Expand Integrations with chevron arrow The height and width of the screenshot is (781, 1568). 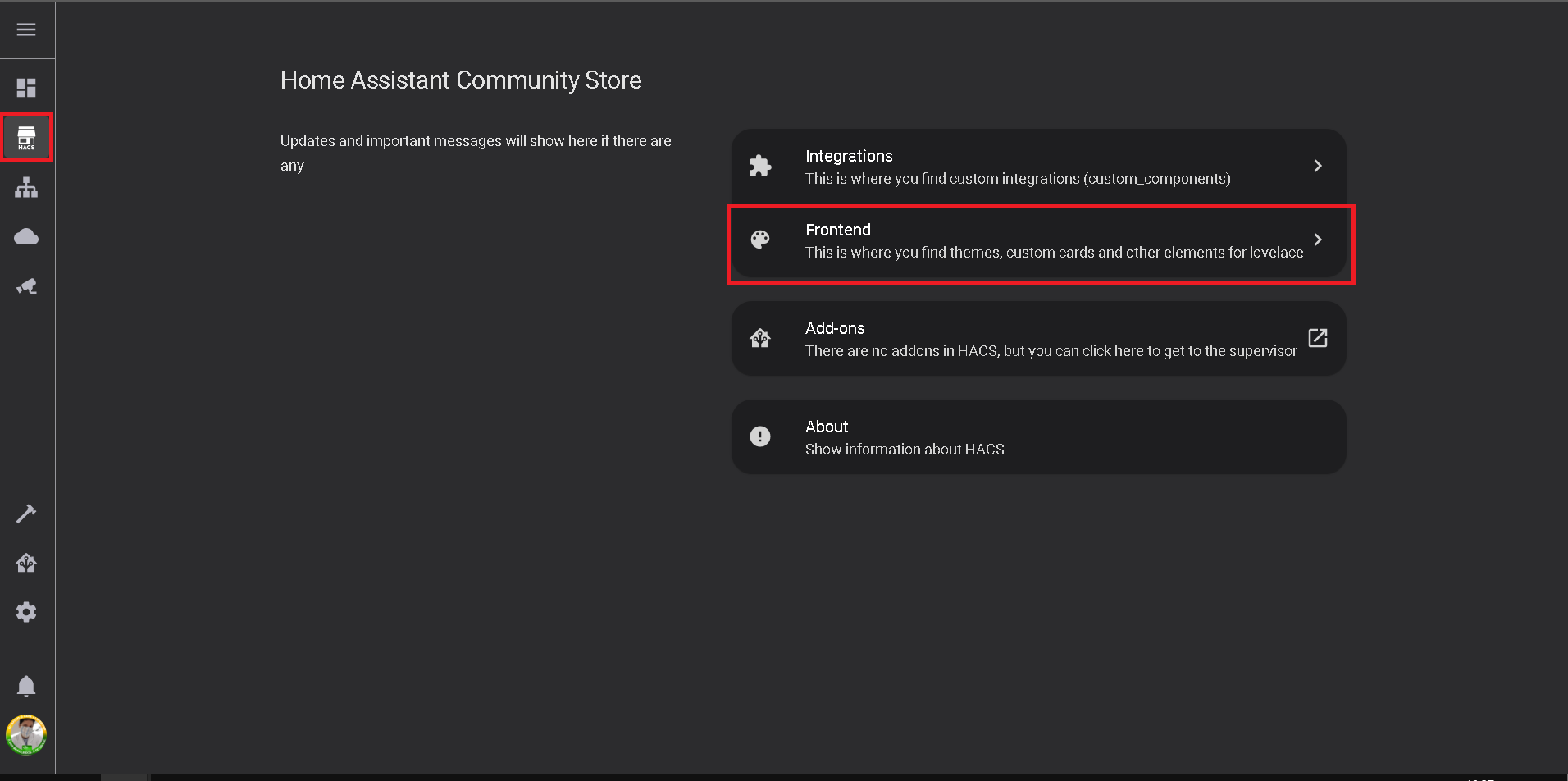[1318, 166]
